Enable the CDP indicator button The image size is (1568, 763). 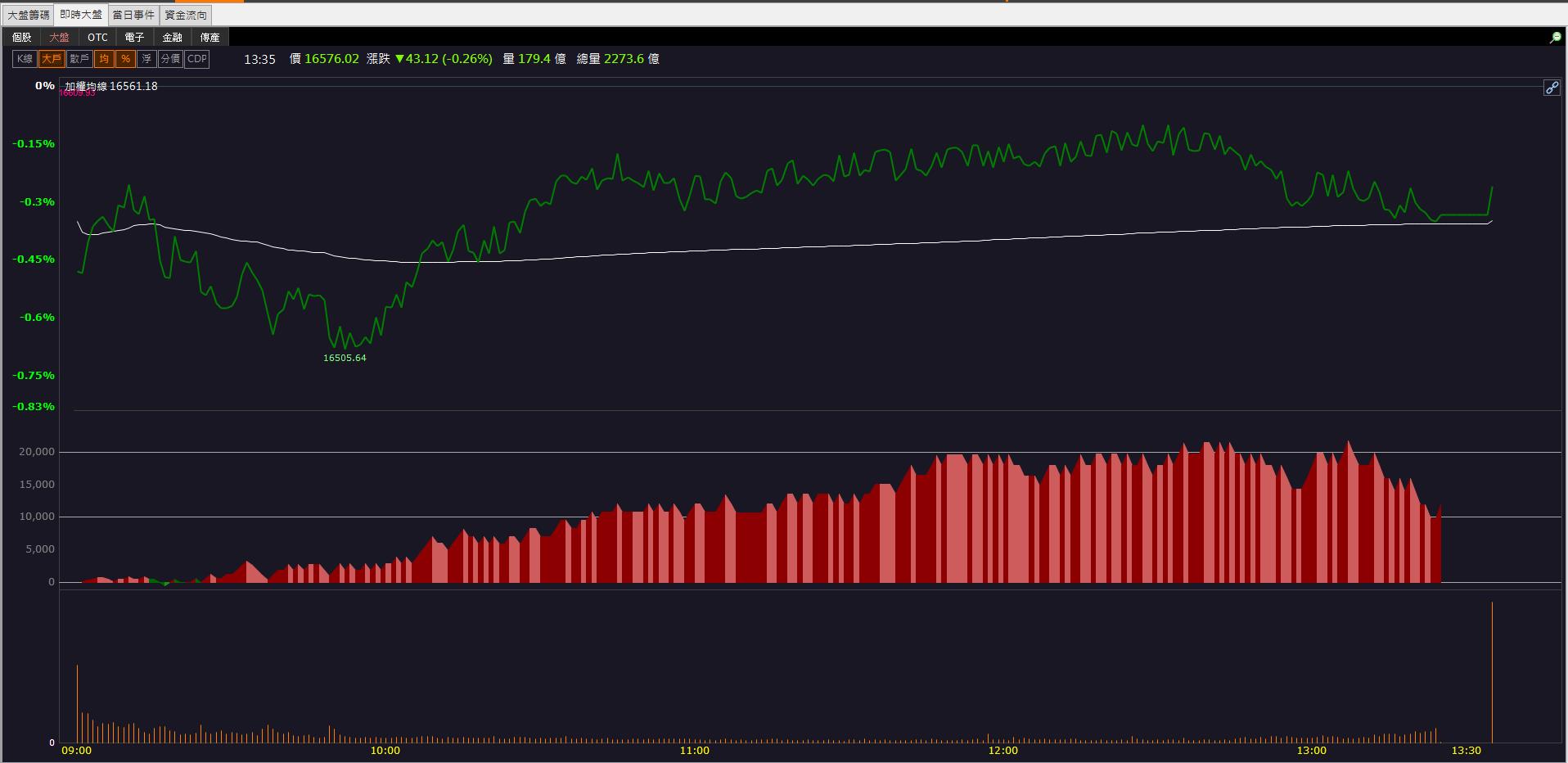[197, 59]
